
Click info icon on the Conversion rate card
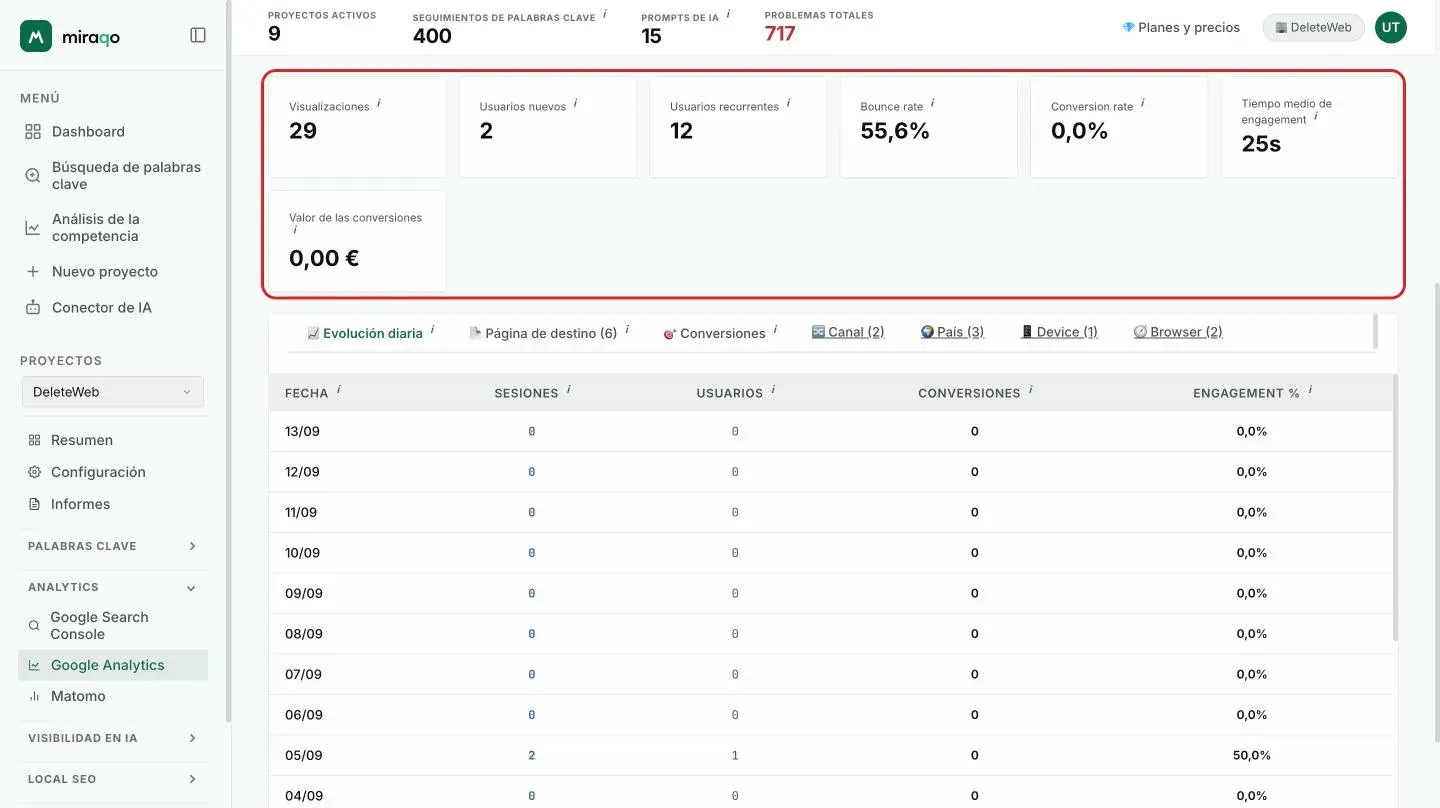[x=1143, y=103]
